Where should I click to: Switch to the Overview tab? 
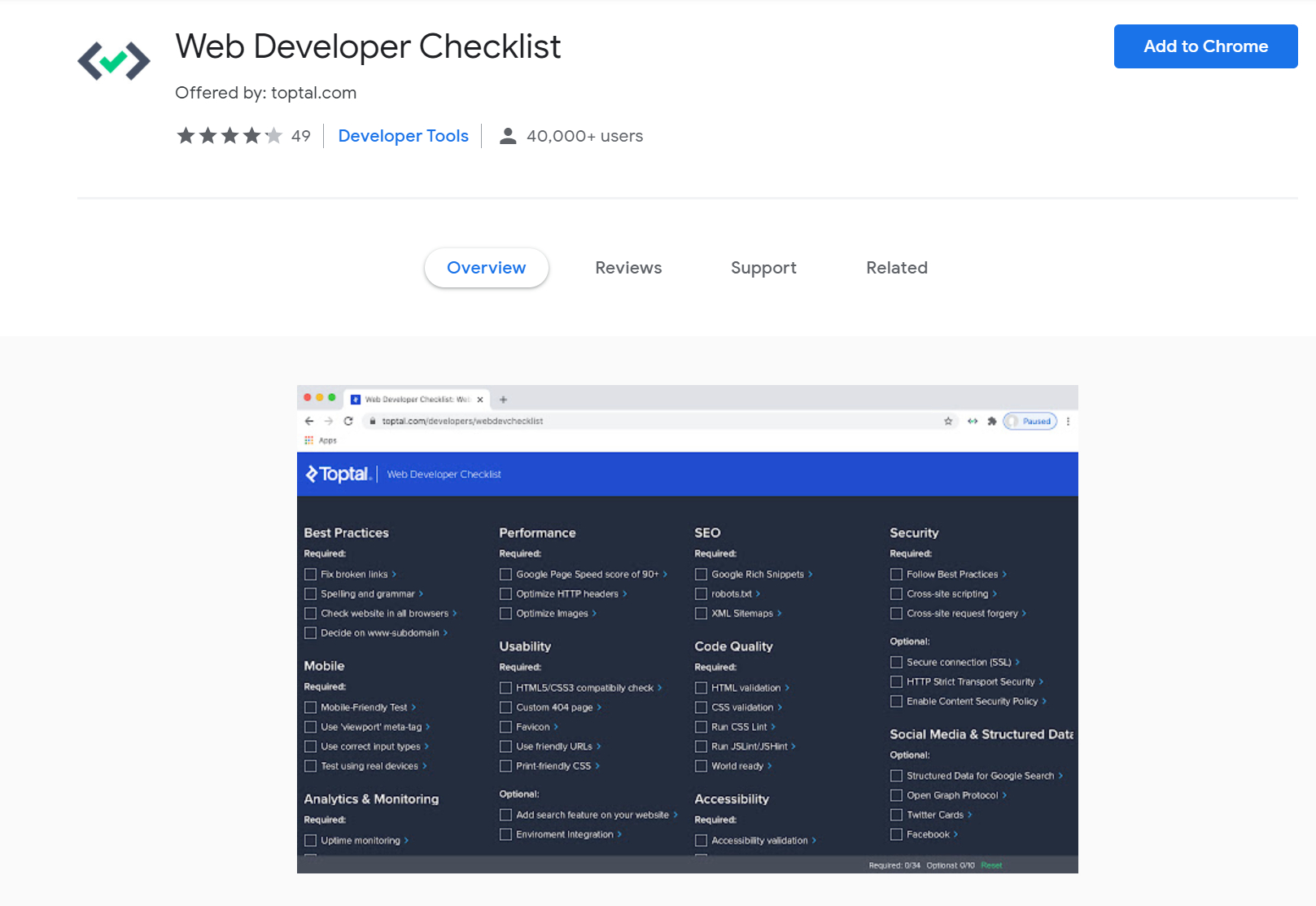(487, 268)
